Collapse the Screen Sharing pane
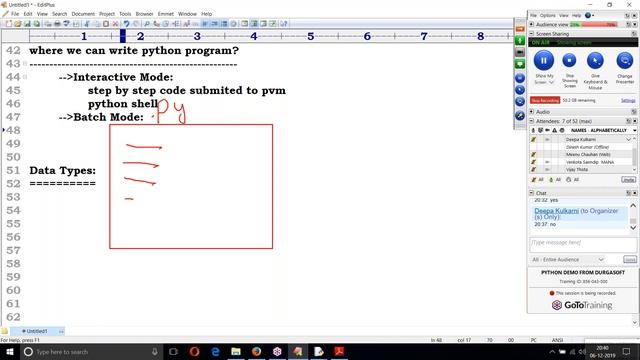 pyautogui.click(x=531, y=33)
